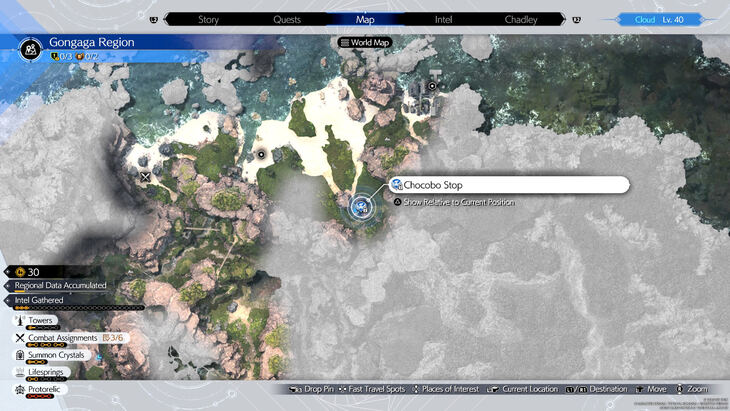730x411 pixels.
Task: Switch to the Intel tab
Action: click(x=443, y=19)
